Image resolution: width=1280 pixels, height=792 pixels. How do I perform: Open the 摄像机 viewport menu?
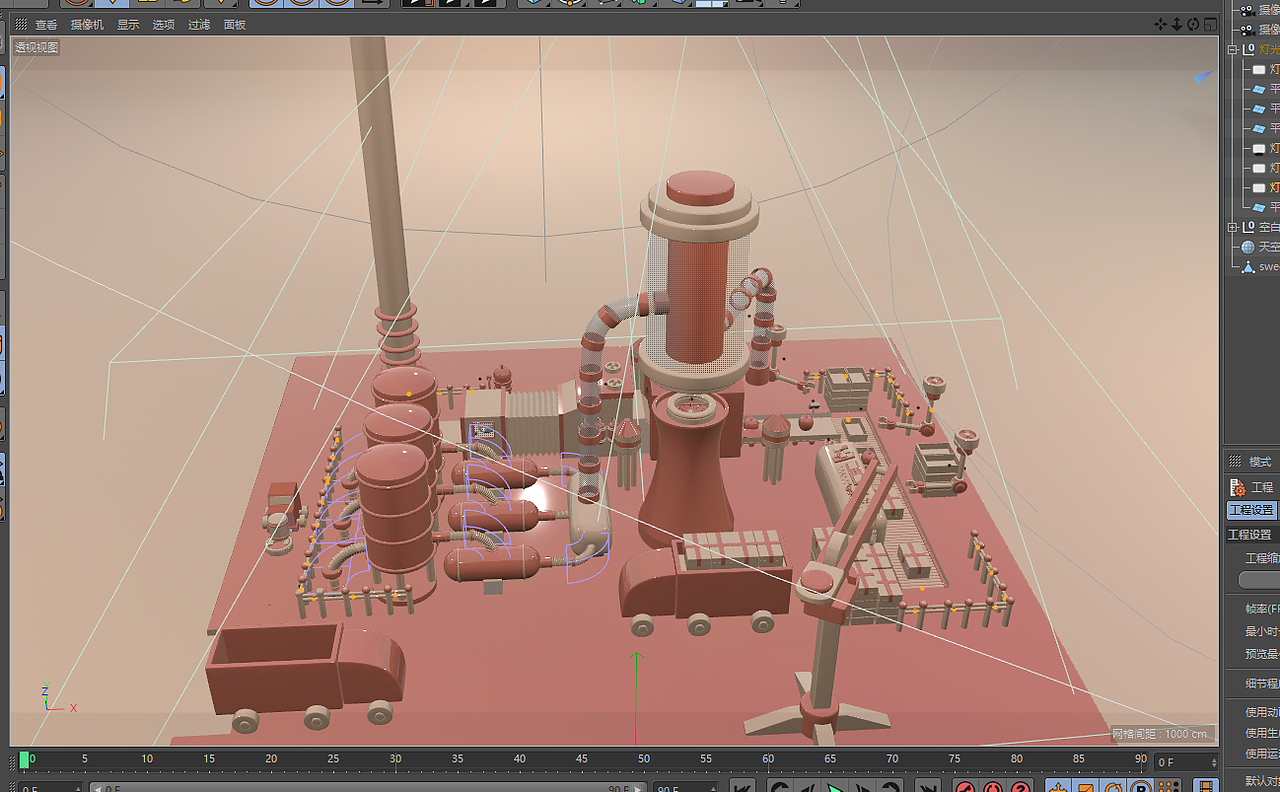click(x=87, y=25)
